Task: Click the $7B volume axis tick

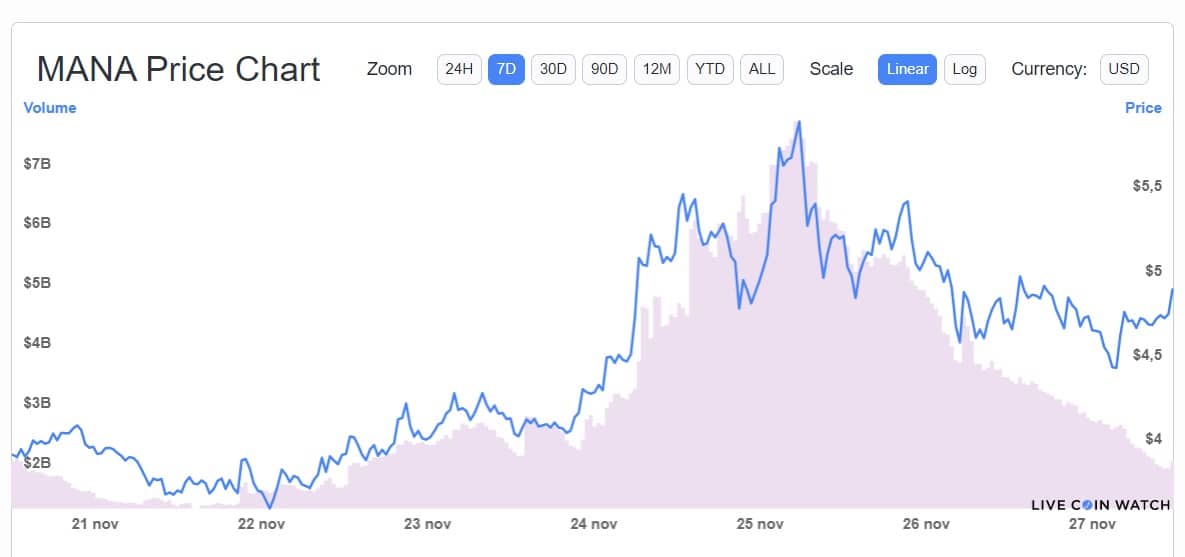Action: [37, 163]
